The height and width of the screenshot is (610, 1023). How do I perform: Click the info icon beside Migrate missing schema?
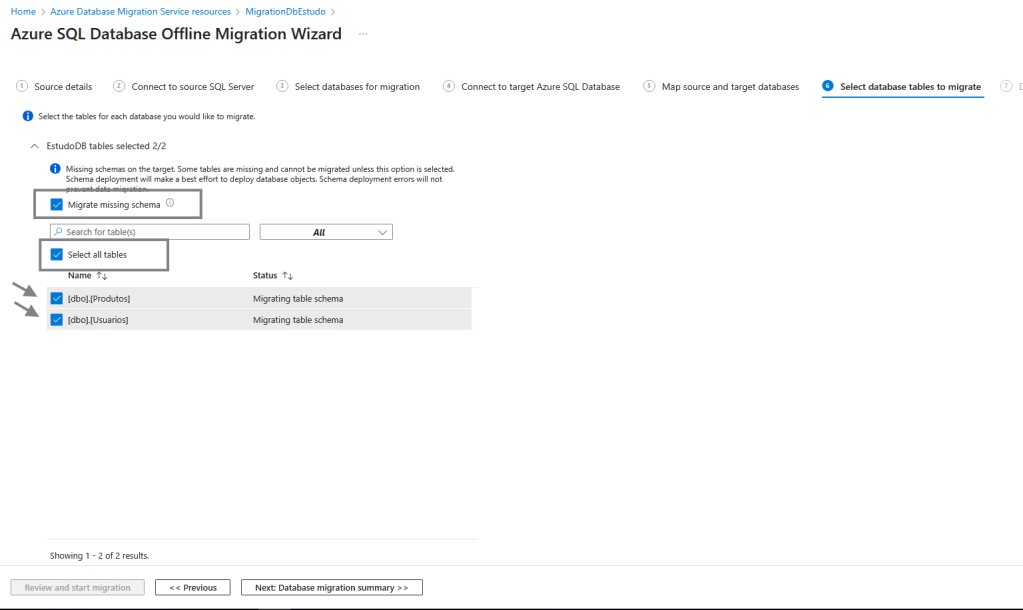(170, 203)
